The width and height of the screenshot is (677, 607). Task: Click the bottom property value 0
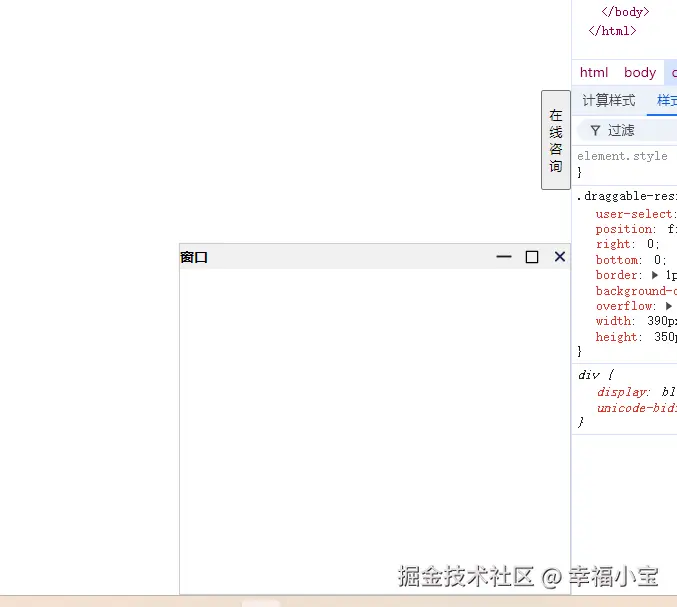point(657,260)
